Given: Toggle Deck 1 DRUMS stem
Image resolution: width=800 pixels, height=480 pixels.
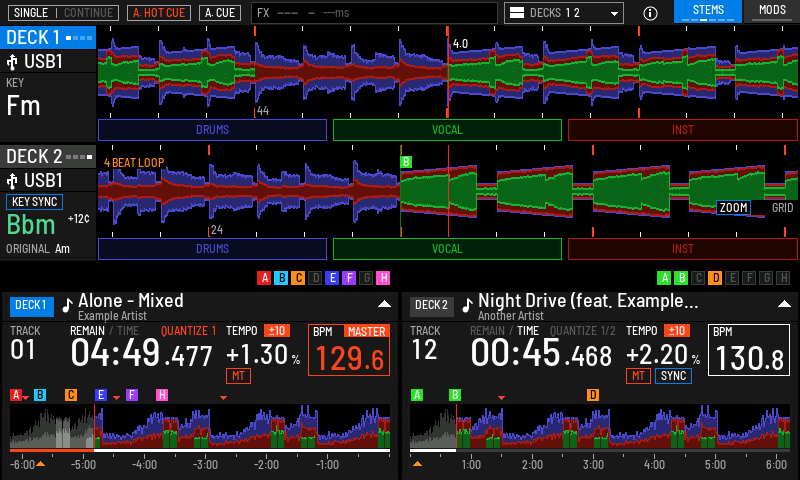Looking at the screenshot, I should tap(212, 130).
